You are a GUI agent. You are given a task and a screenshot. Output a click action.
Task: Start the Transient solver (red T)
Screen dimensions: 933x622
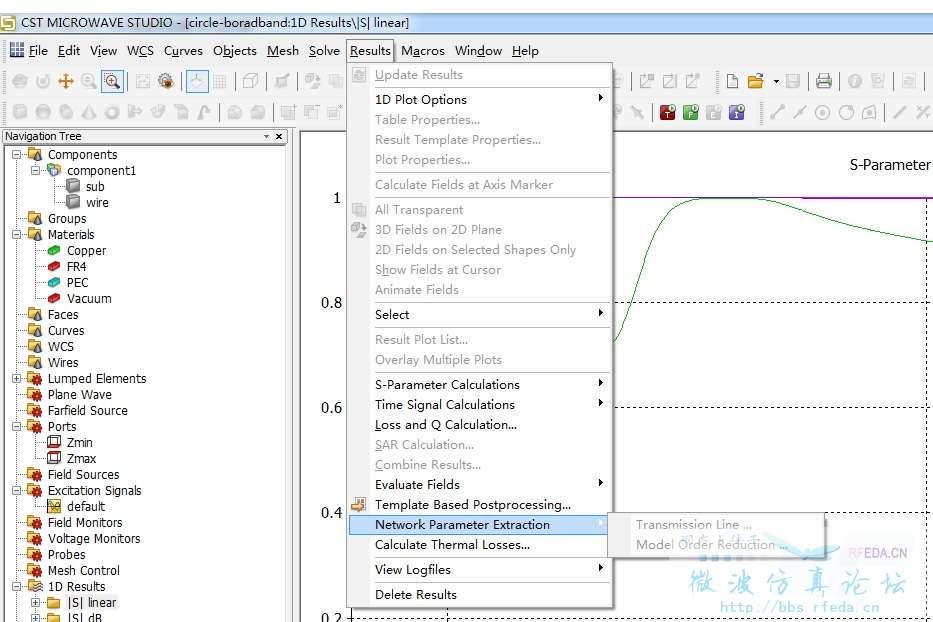(x=668, y=112)
